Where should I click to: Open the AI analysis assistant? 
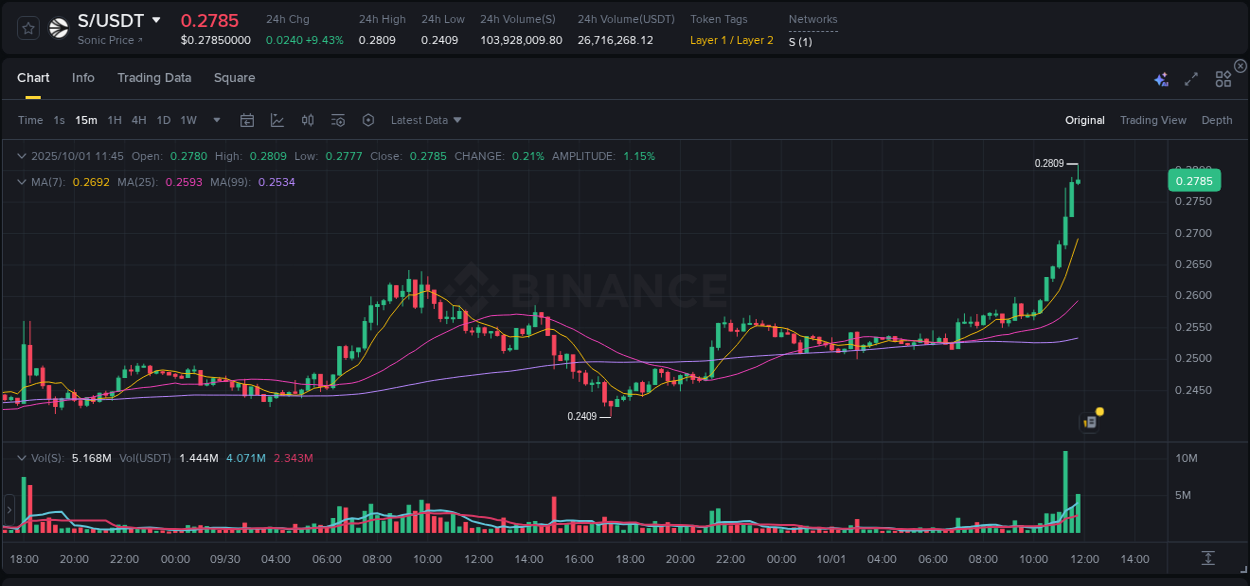pyautogui.click(x=1161, y=77)
